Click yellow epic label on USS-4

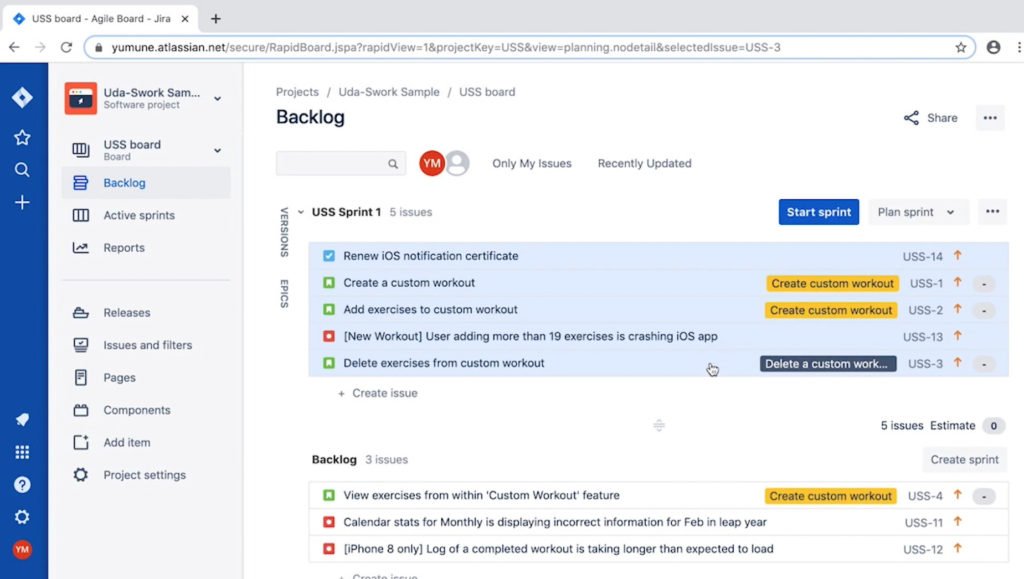[x=830, y=496]
